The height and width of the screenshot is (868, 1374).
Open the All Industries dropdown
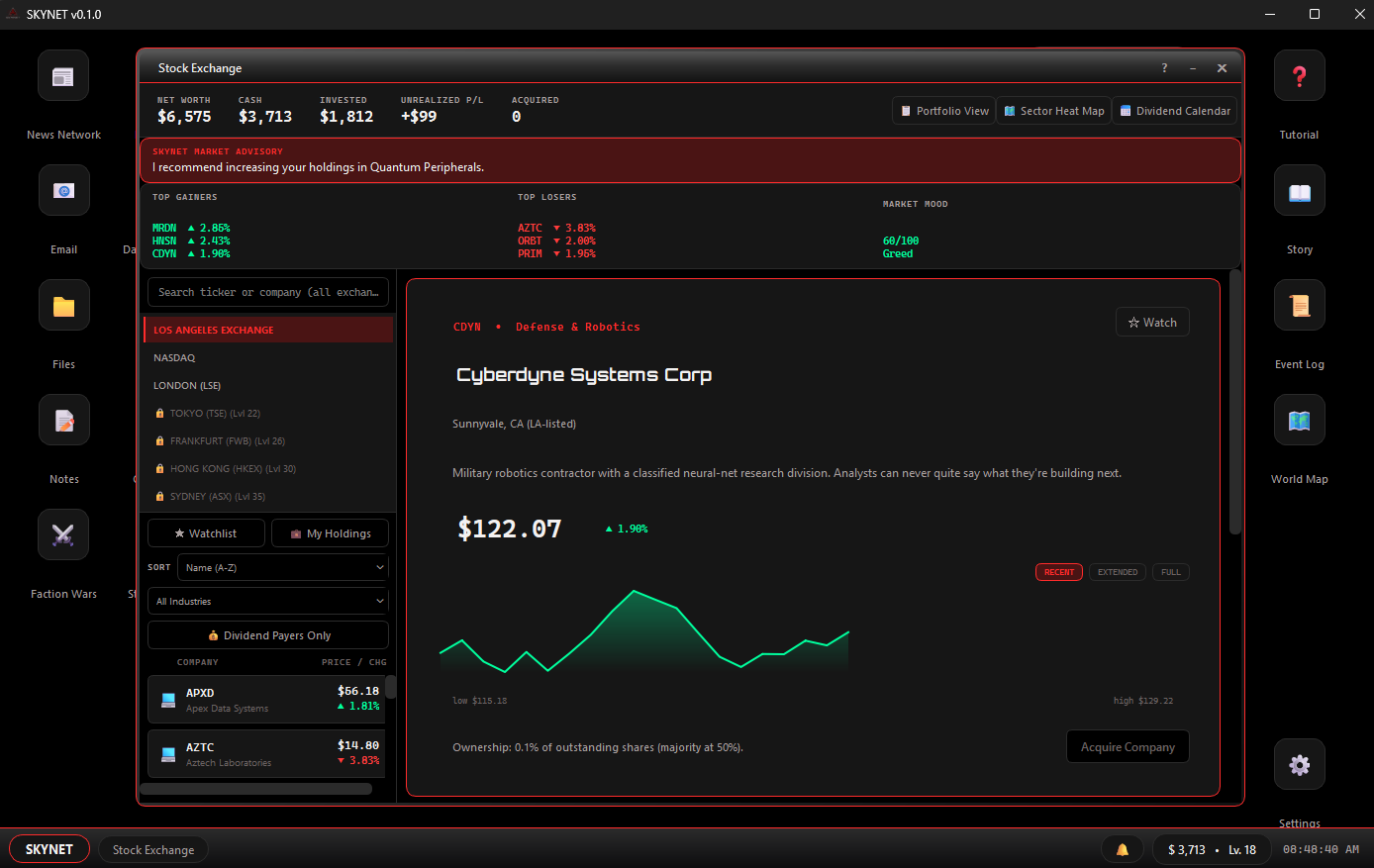pyautogui.click(x=268, y=601)
